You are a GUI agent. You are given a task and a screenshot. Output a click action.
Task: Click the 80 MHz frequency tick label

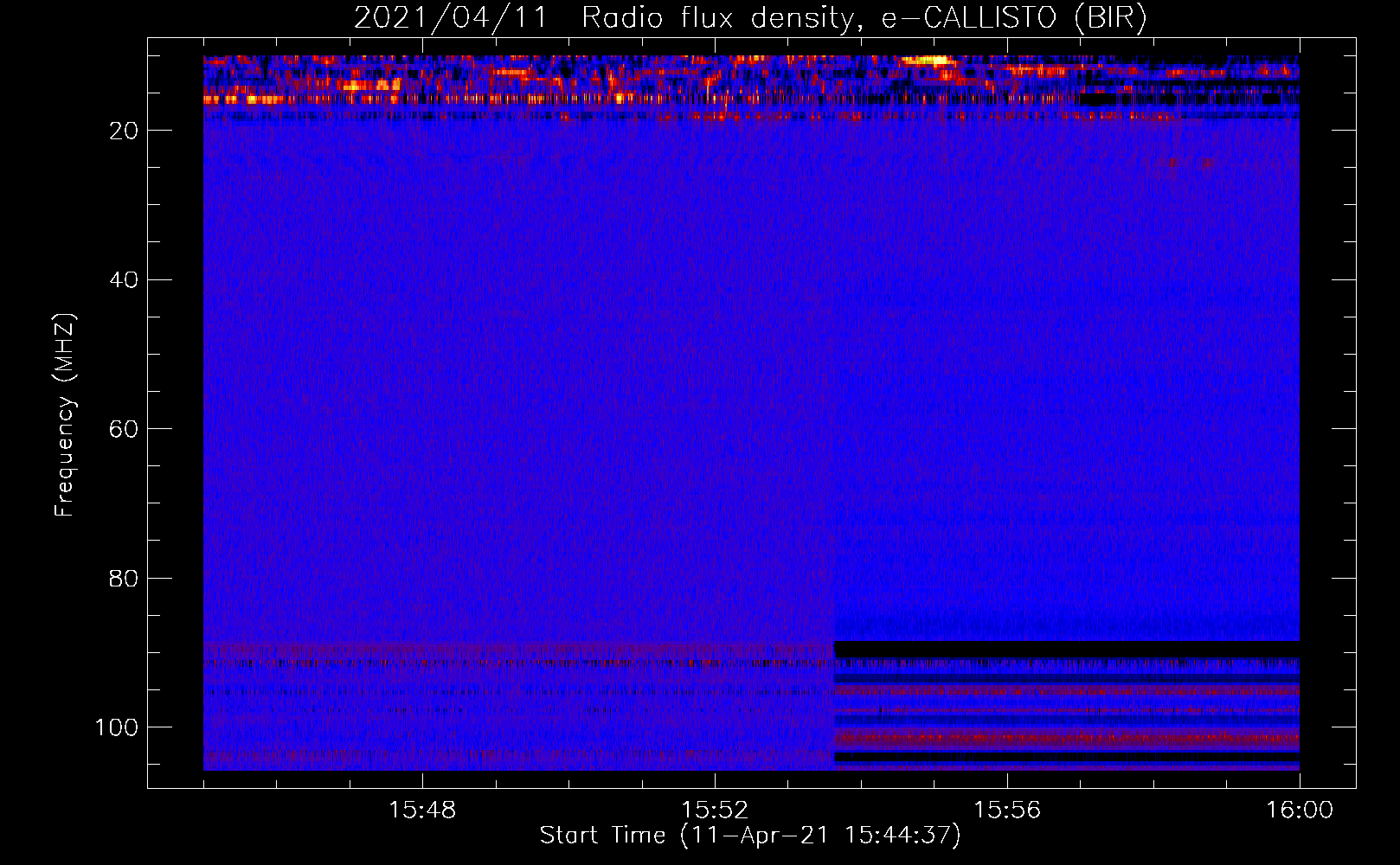[124, 579]
